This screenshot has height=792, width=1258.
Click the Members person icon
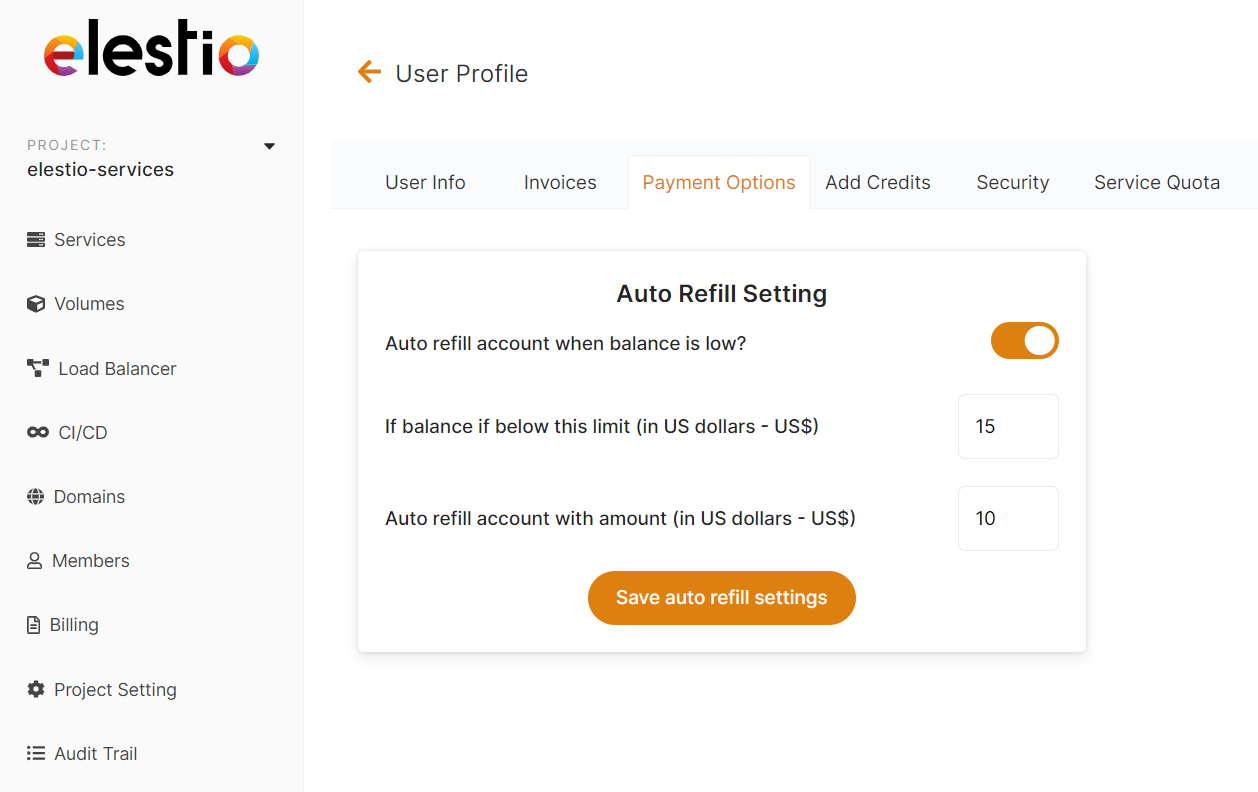[x=35, y=561]
